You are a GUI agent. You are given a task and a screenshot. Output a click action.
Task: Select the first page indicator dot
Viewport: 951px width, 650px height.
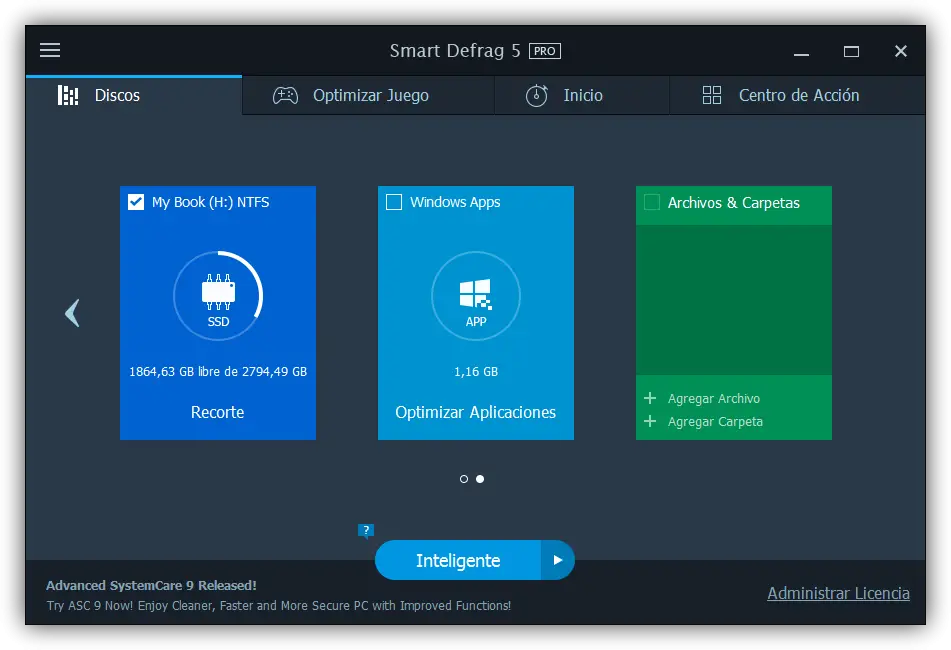coord(464,479)
